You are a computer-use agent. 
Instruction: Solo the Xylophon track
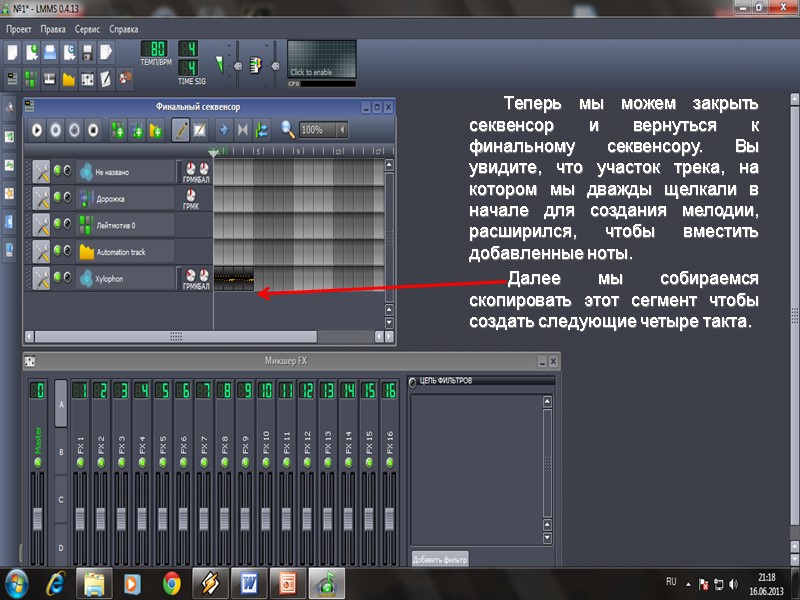pos(67,277)
